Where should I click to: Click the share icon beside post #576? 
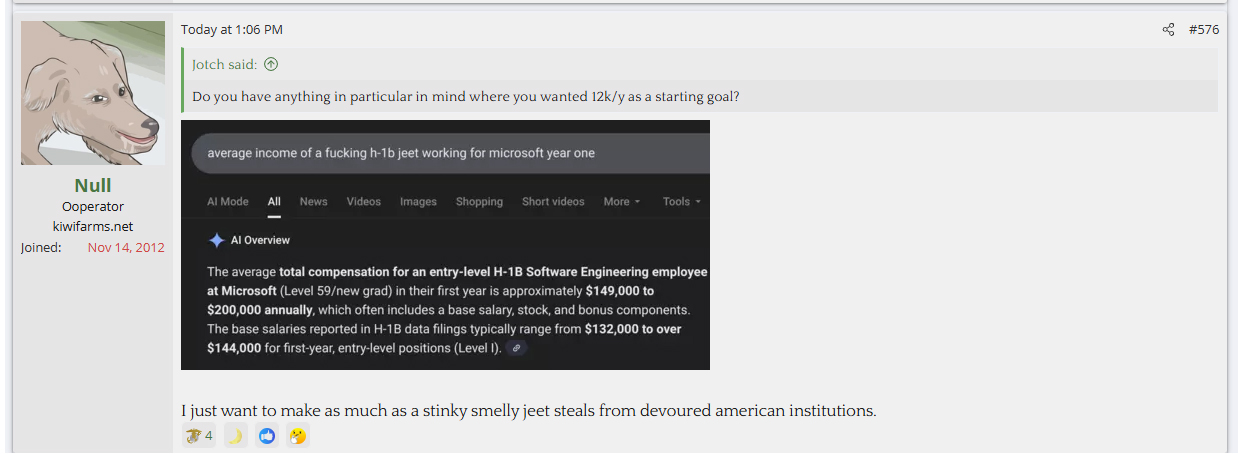[x=1168, y=30]
